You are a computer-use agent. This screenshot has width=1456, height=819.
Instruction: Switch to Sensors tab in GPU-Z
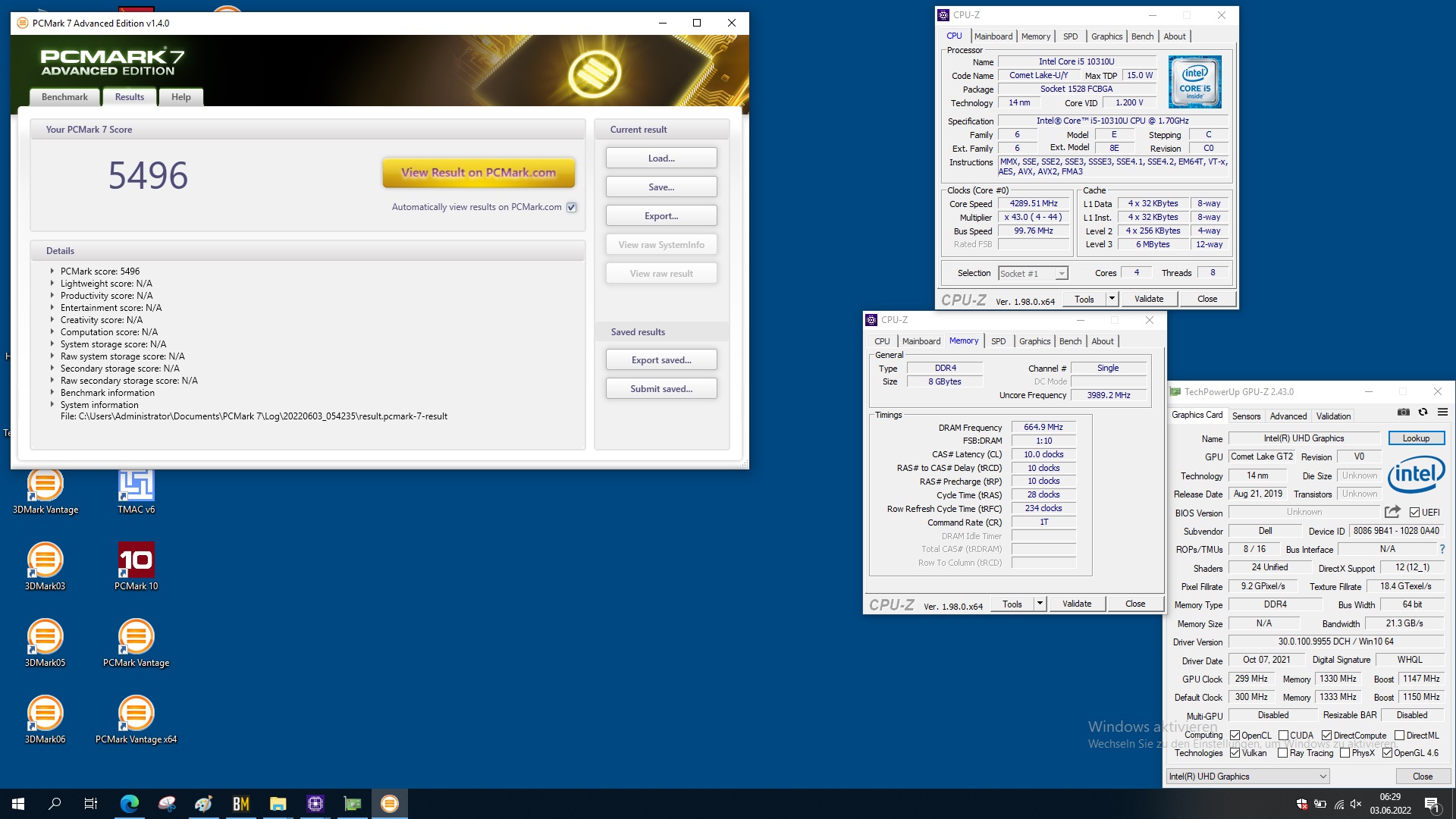(x=1246, y=416)
